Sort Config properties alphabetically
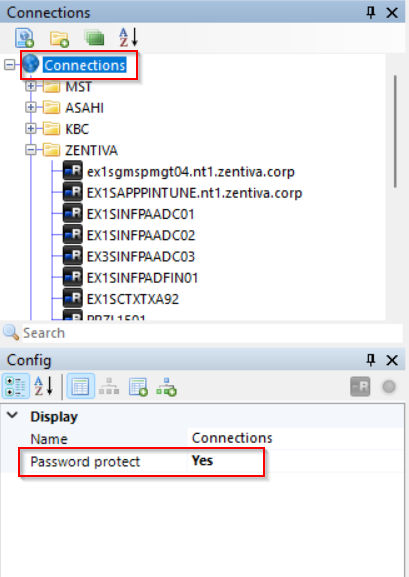The width and height of the screenshot is (409, 577). pyautogui.click(x=44, y=386)
